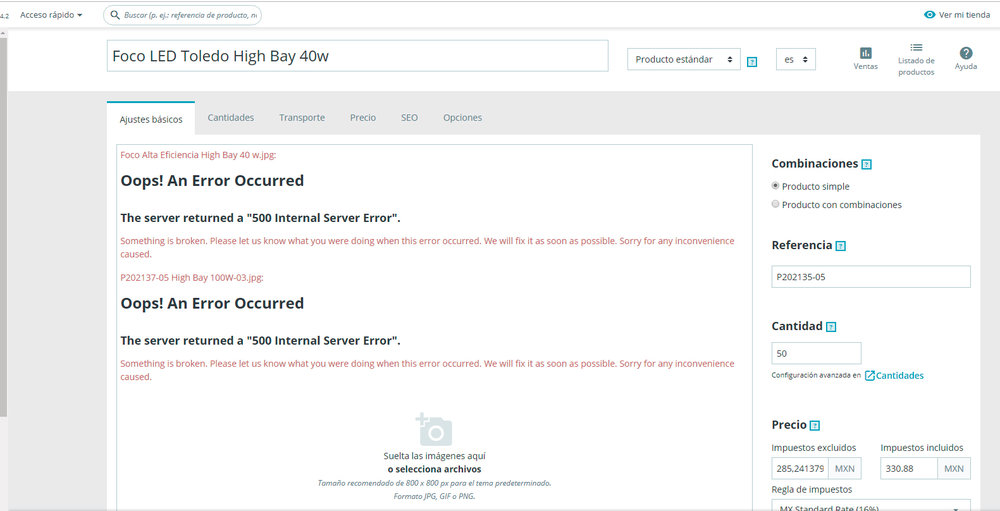This screenshot has width=1000, height=511.
Task: Open the language selector showing es
Action: [796, 59]
